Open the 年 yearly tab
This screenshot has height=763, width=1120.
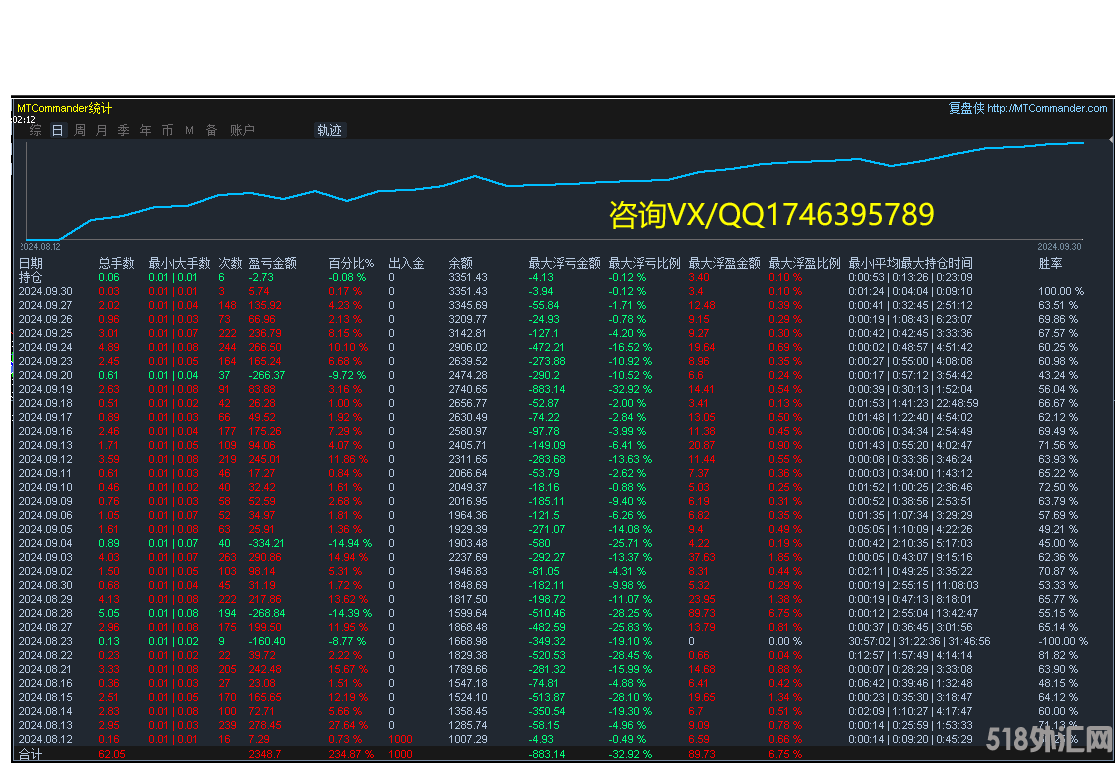[145, 130]
